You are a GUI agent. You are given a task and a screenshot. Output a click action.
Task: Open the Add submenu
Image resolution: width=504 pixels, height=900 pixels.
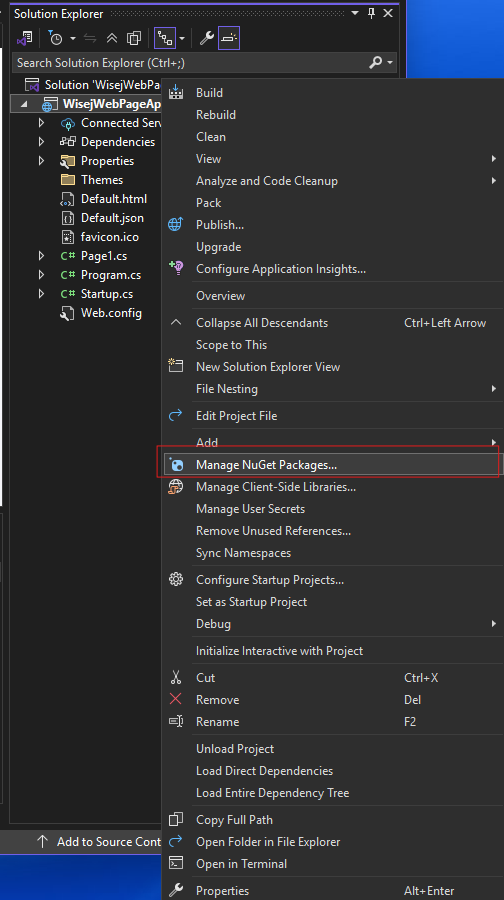pos(331,443)
